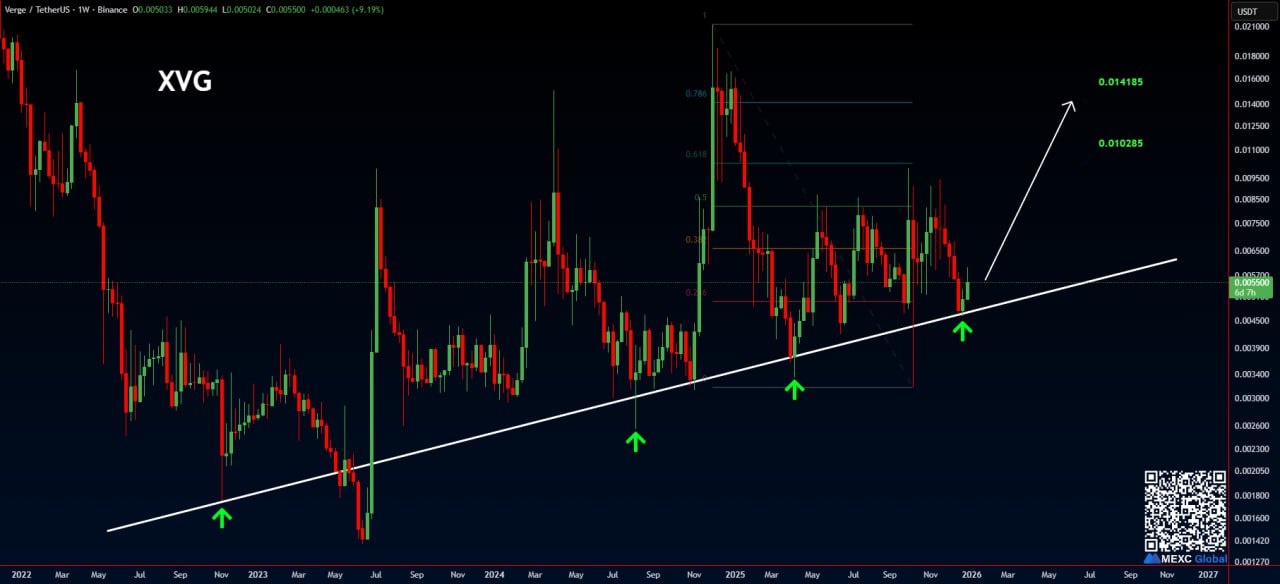Click the 0.014185 price target label
The image size is (1280, 584).
pyautogui.click(x=1120, y=82)
